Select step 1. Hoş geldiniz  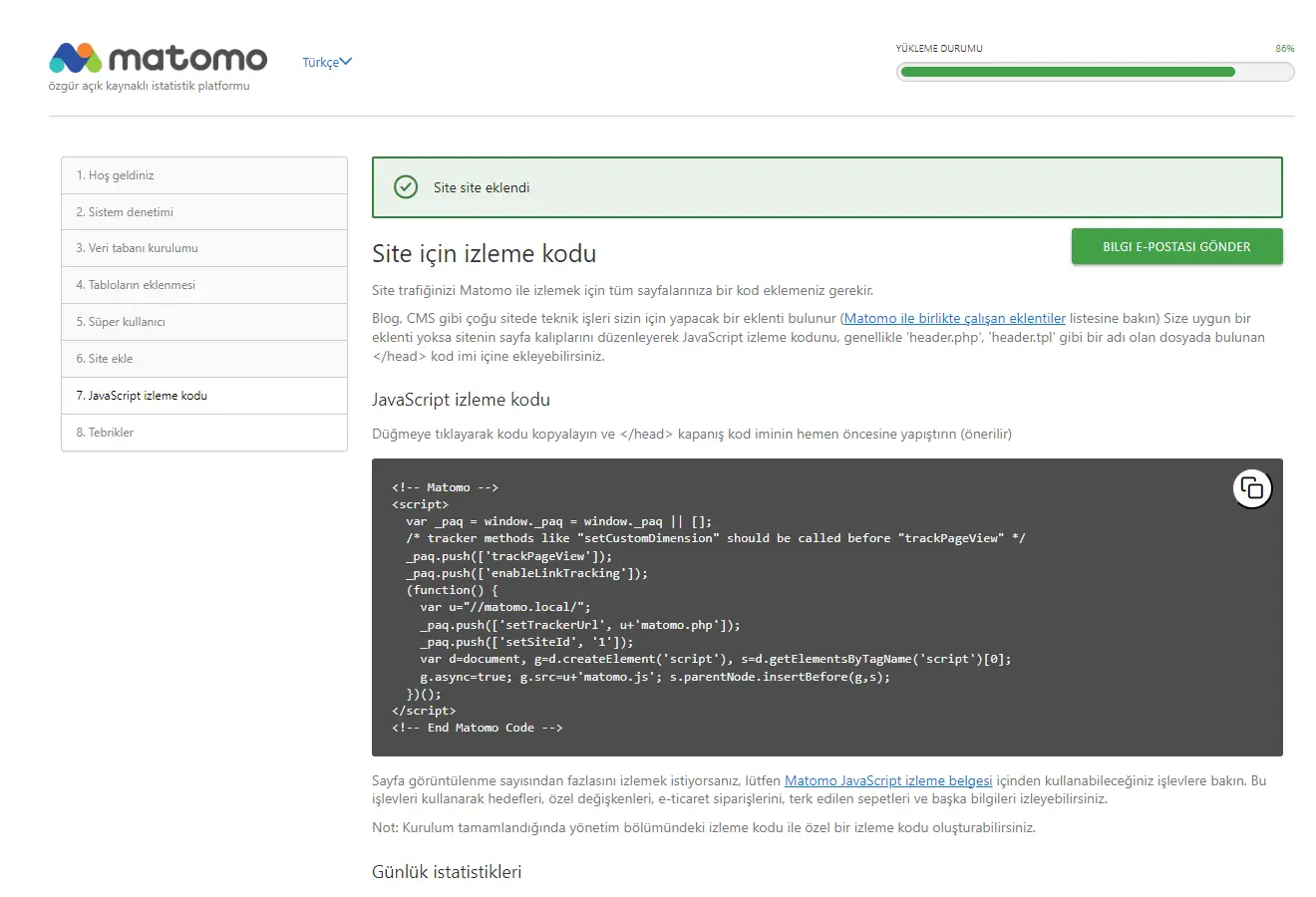[204, 175]
